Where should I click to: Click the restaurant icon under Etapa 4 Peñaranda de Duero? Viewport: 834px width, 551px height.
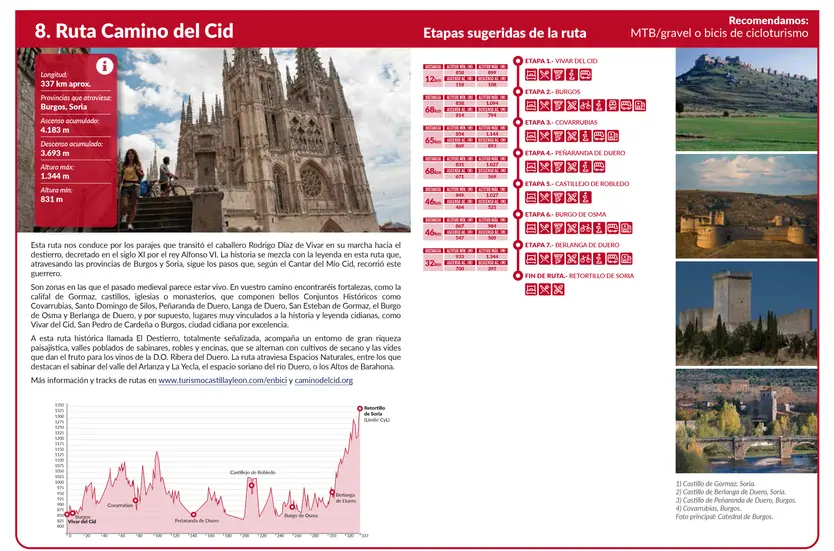[x=545, y=166]
